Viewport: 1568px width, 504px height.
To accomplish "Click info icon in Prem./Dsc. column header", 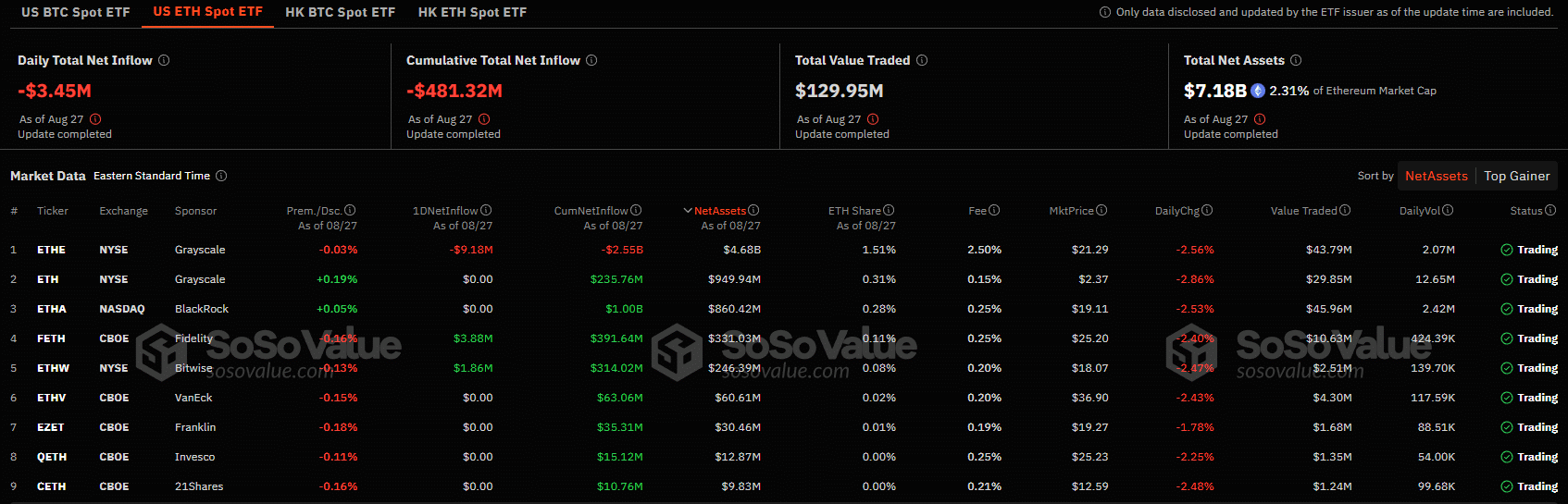I will [350, 210].
